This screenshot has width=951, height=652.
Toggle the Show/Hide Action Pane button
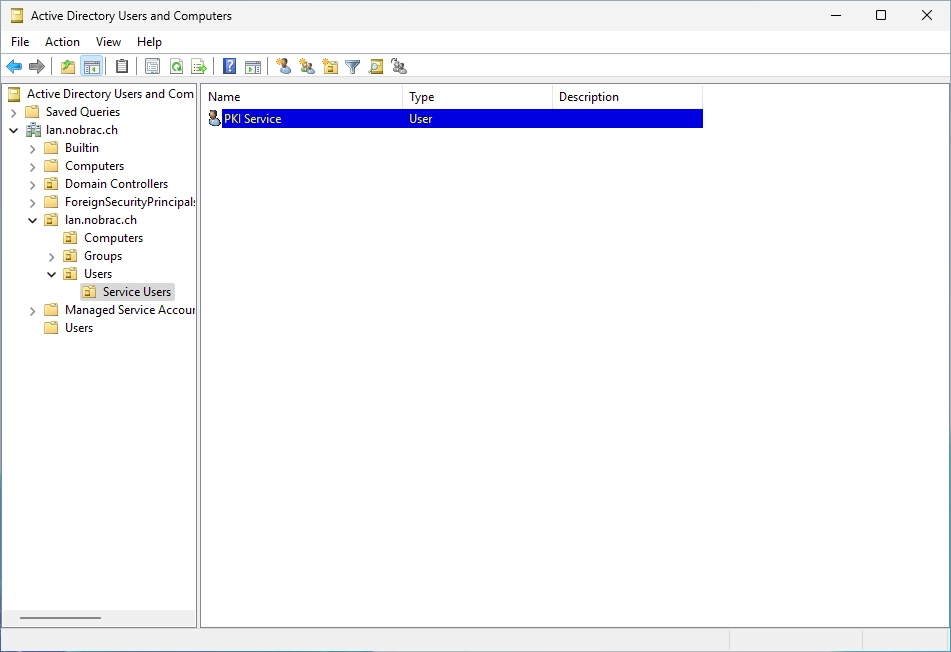[253, 67]
